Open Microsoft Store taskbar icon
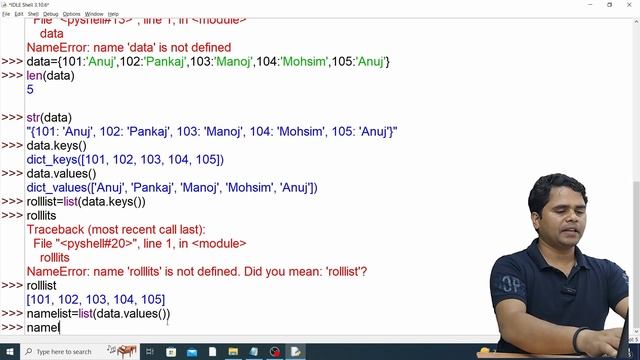This screenshot has height=360, width=640. click(x=171, y=351)
